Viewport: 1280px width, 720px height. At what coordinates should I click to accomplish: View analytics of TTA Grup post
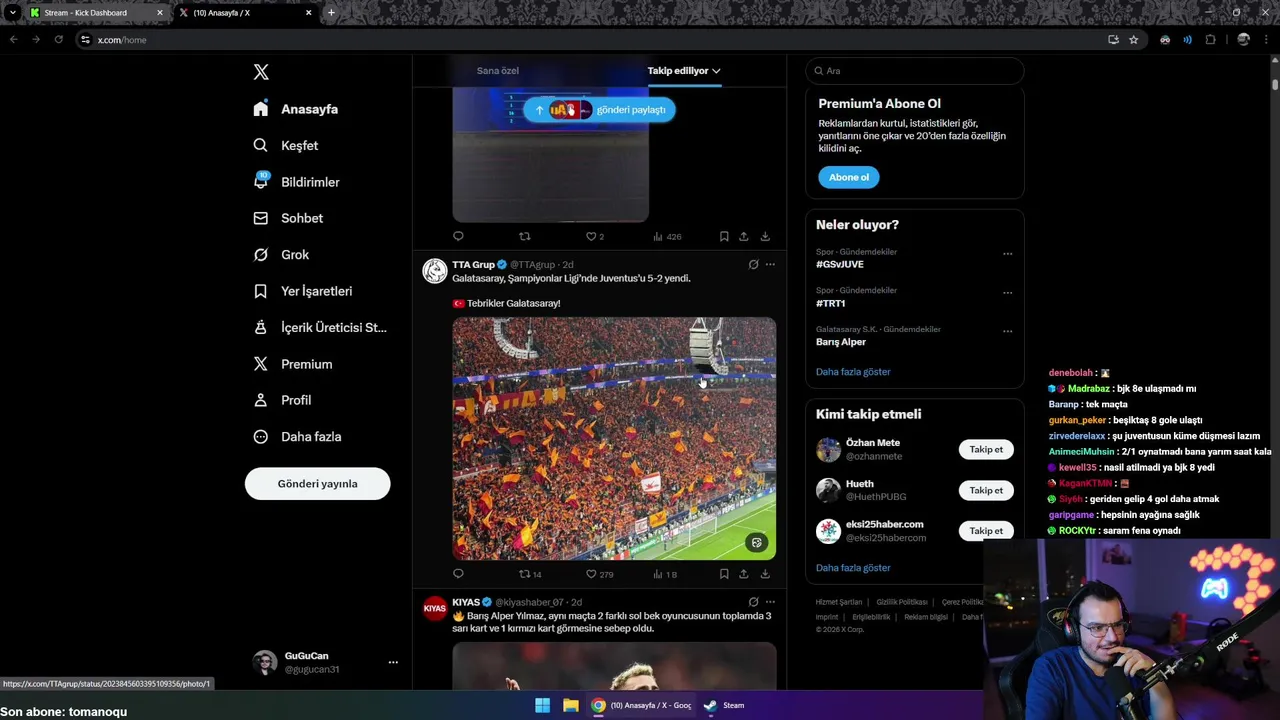[665, 574]
